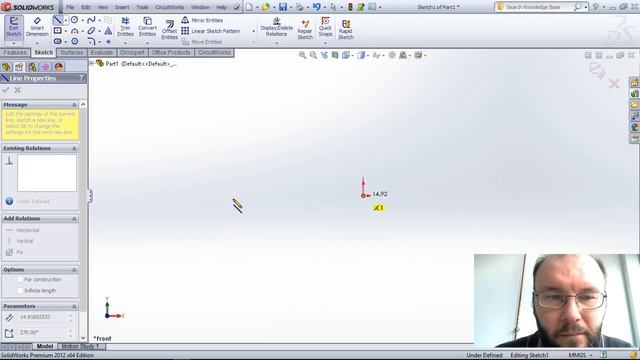
Task: Open the Exit Sketch dropdown arrow
Action: (x=13, y=43)
